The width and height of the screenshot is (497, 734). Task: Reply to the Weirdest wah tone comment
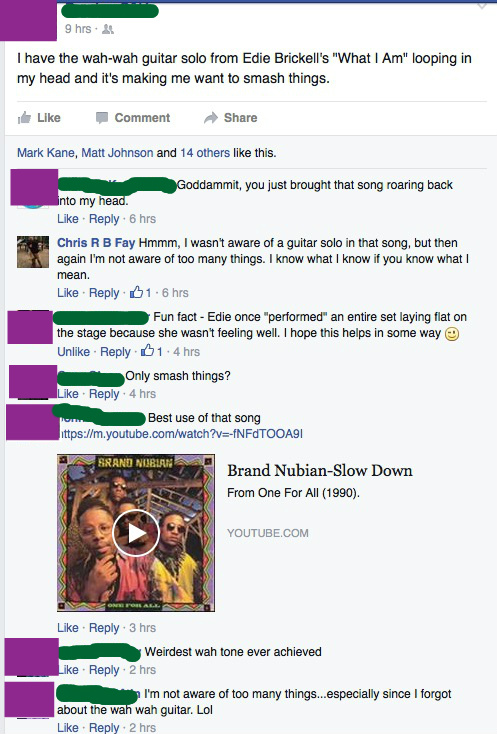[x=104, y=670]
